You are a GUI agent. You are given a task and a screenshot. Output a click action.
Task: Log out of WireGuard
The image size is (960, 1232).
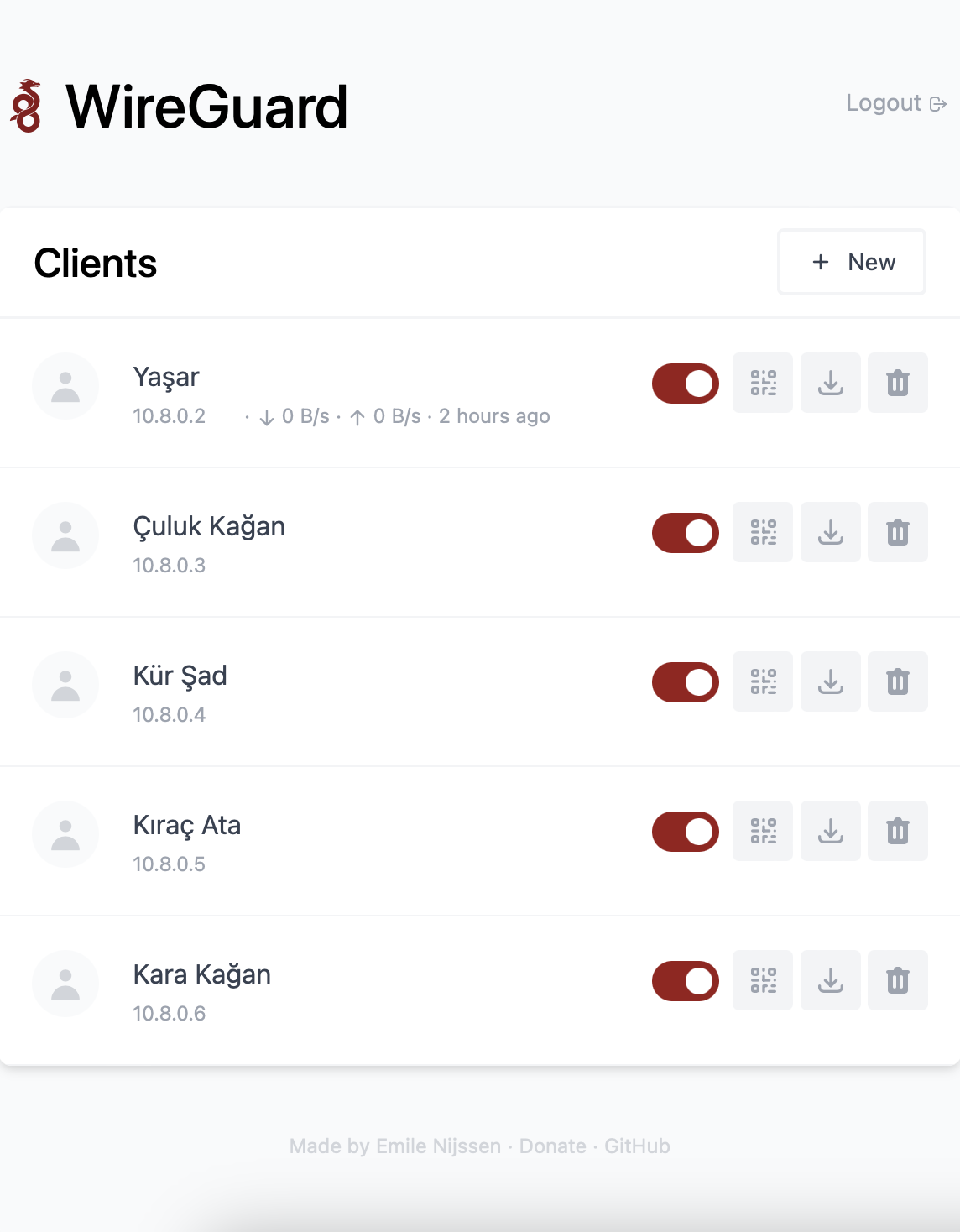pos(895,103)
